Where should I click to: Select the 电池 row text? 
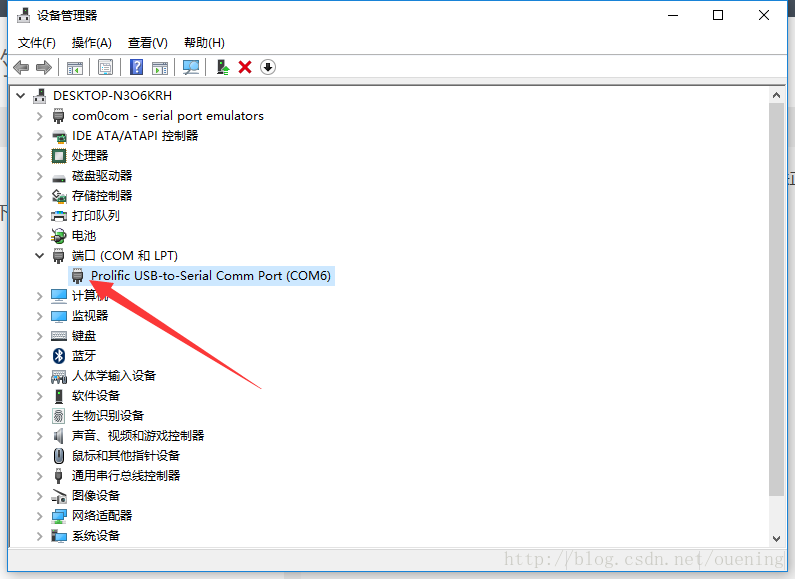(x=84, y=236)
